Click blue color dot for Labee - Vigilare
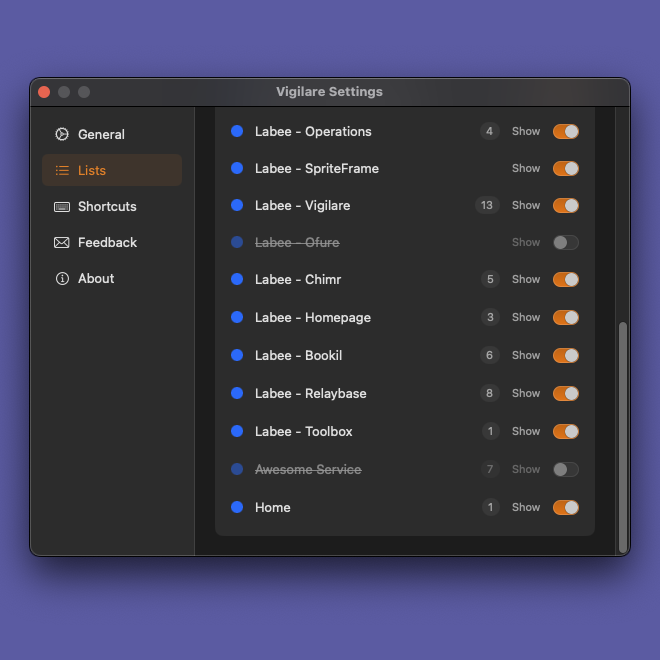 (237, 205)
